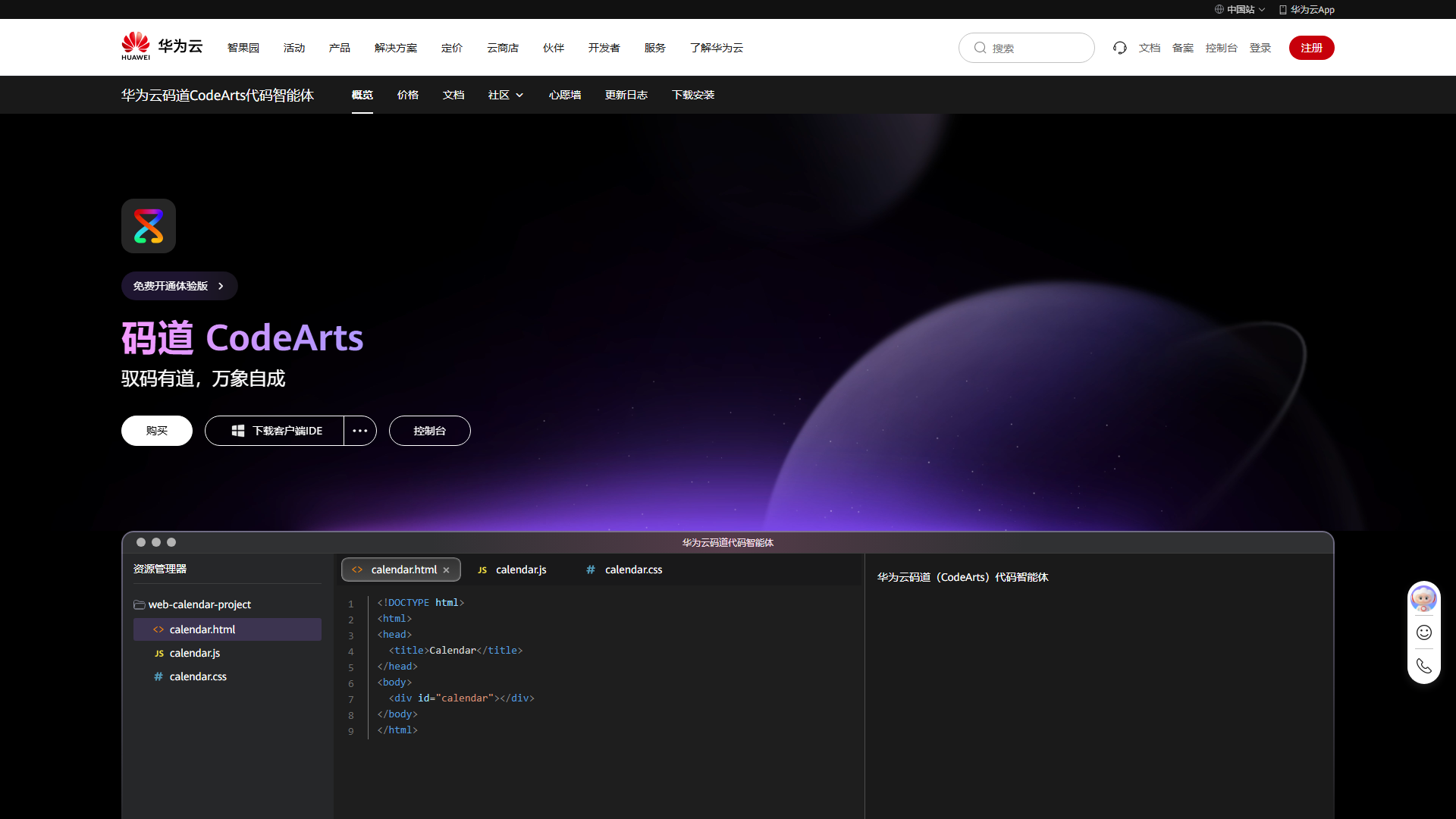Click the phone contact icon
The height and width of the screenshot is (819, 1456).
click(1424, 666)
